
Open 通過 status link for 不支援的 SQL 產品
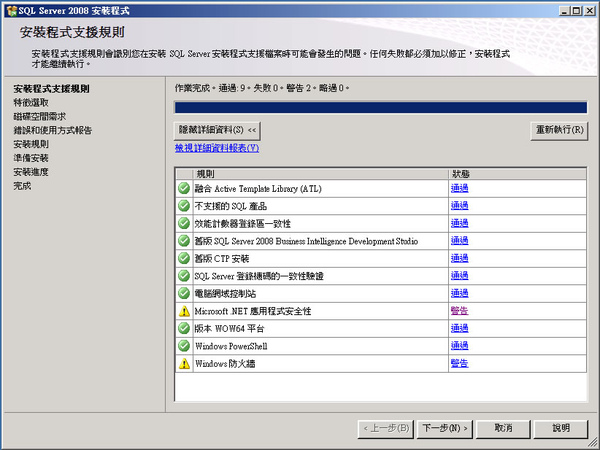point(460,206)
